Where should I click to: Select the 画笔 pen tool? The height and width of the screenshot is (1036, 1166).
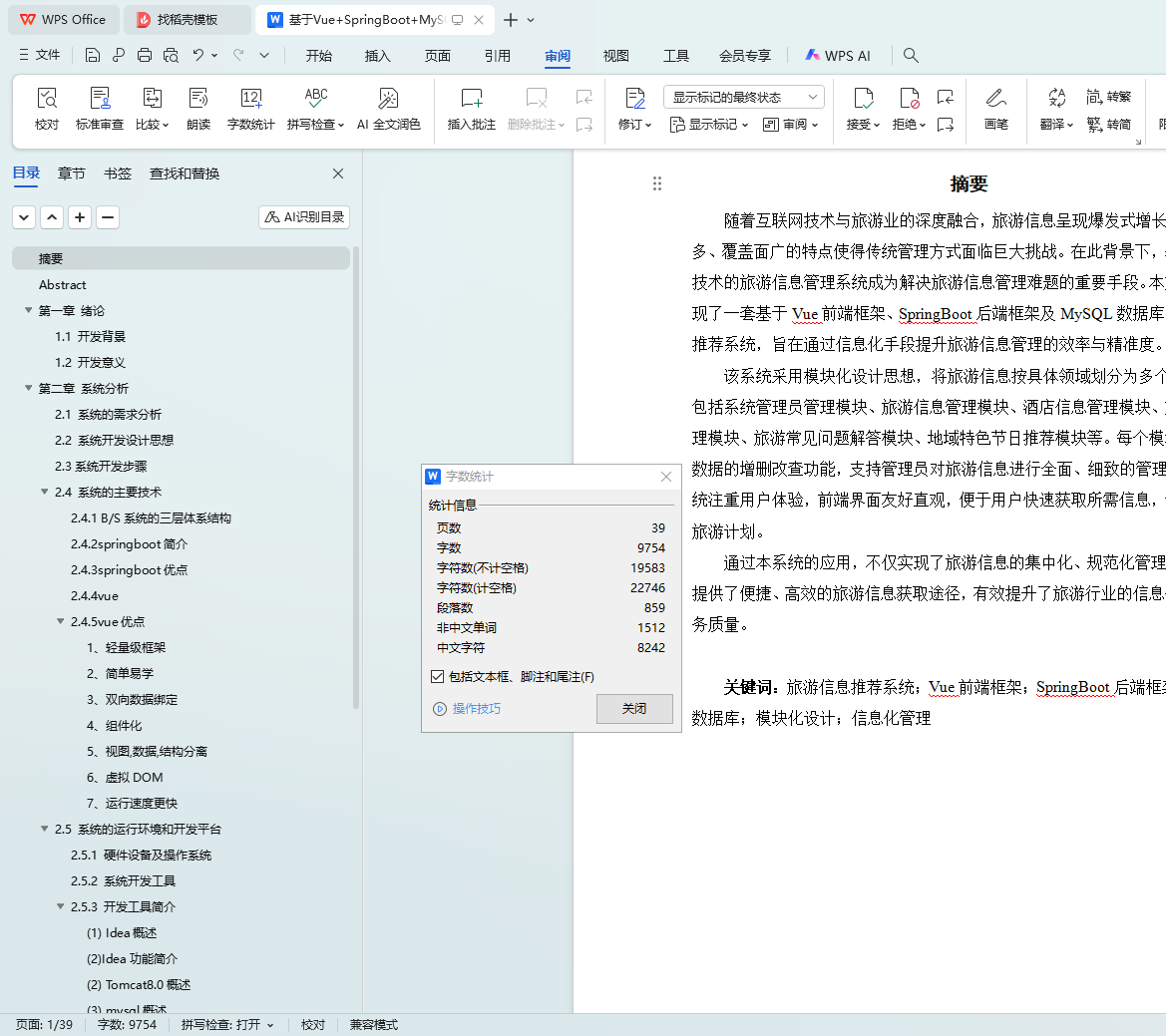coord(995,108)
